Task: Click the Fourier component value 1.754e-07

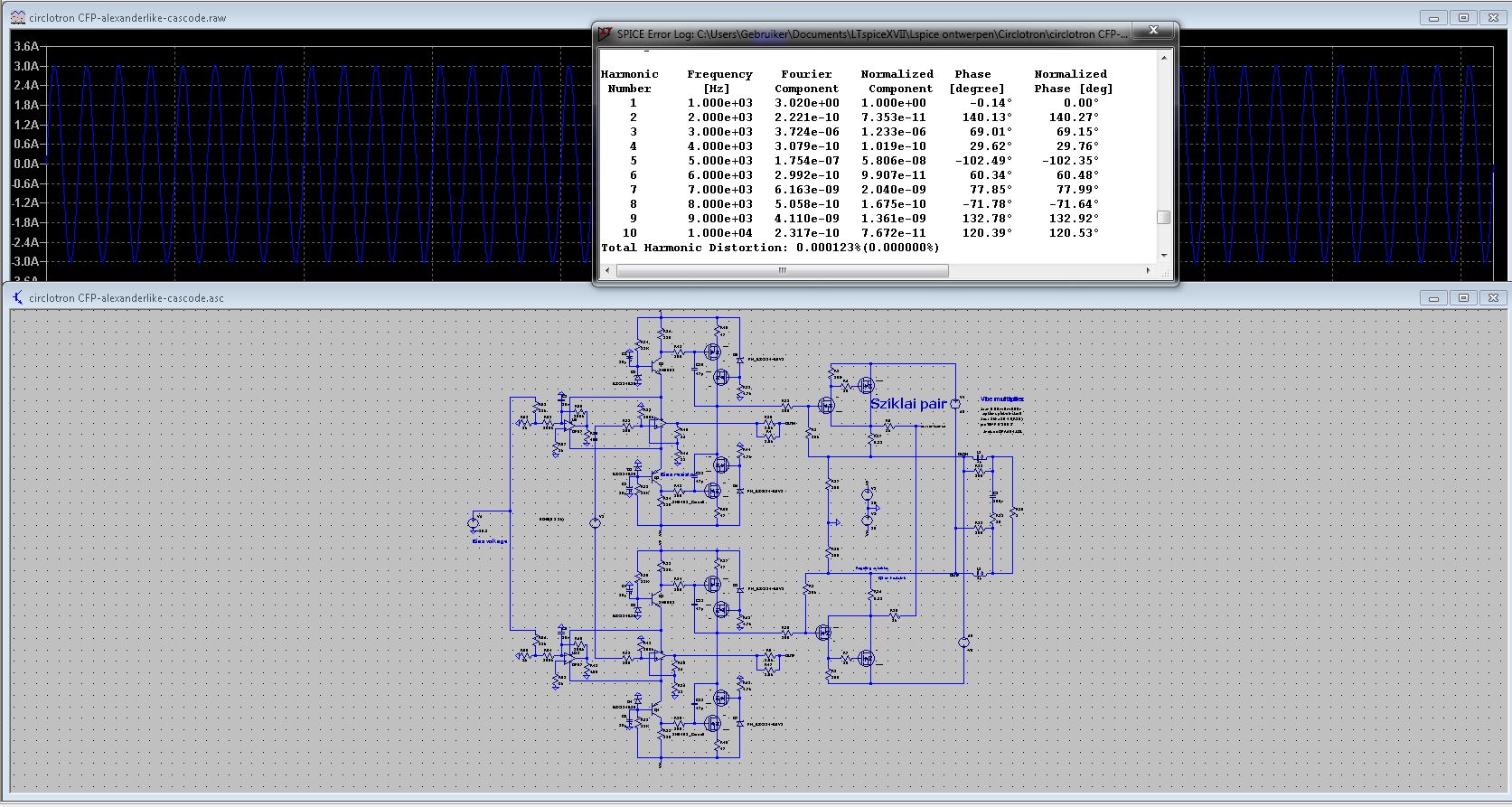Action: 806,161
